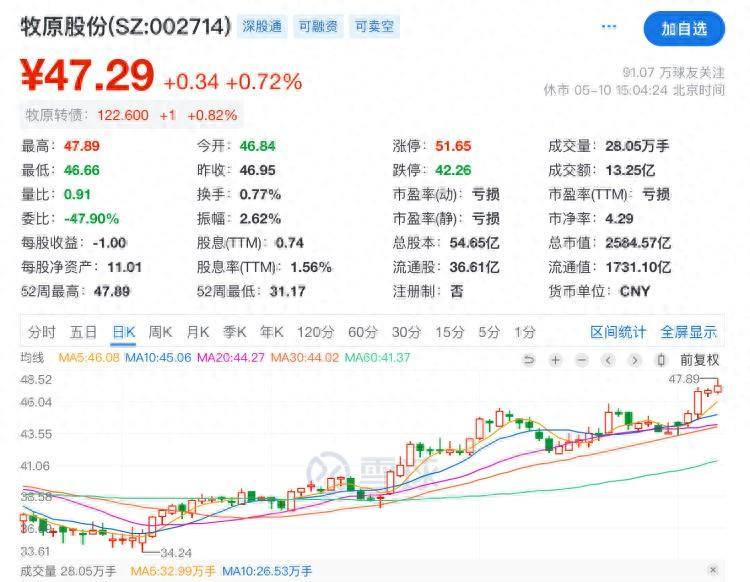Switch to the 1分 interval tab
The image size is (750, 582).
[x=525, y=332]
